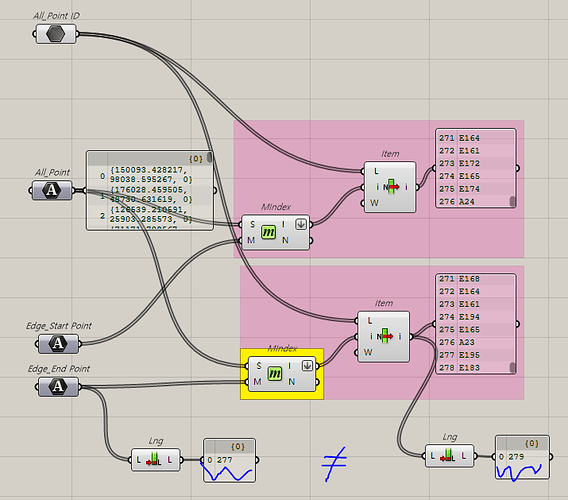The height and width of the screenshot is (500, 568).
Task: Click the left Lng list length icon
Action: (x=154, y=460)
